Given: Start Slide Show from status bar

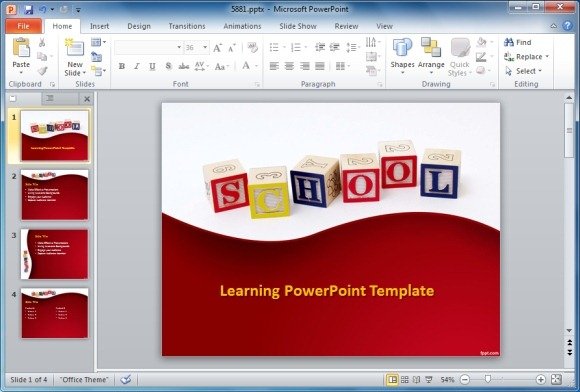Looking at the screenshot, I should (x=429, y=379).
